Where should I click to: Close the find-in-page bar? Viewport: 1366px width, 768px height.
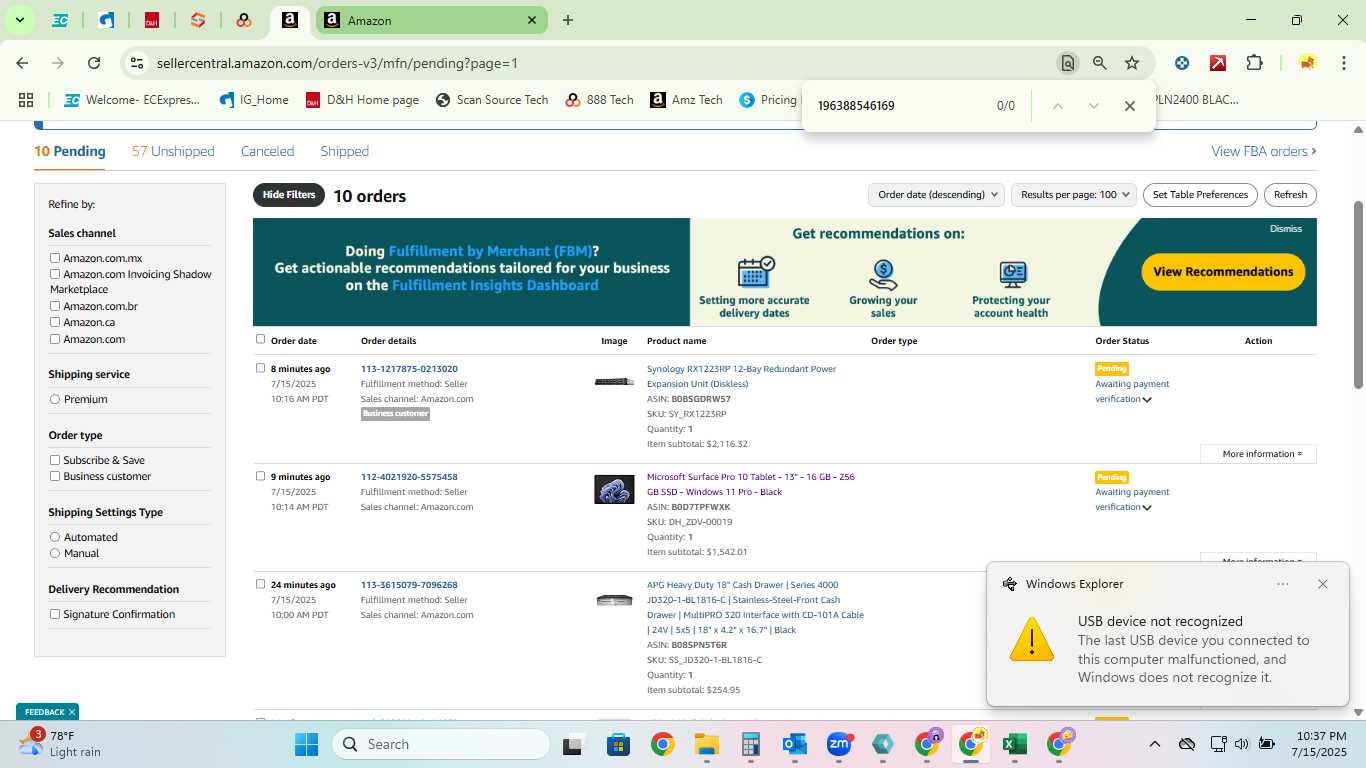(1130, 106)
